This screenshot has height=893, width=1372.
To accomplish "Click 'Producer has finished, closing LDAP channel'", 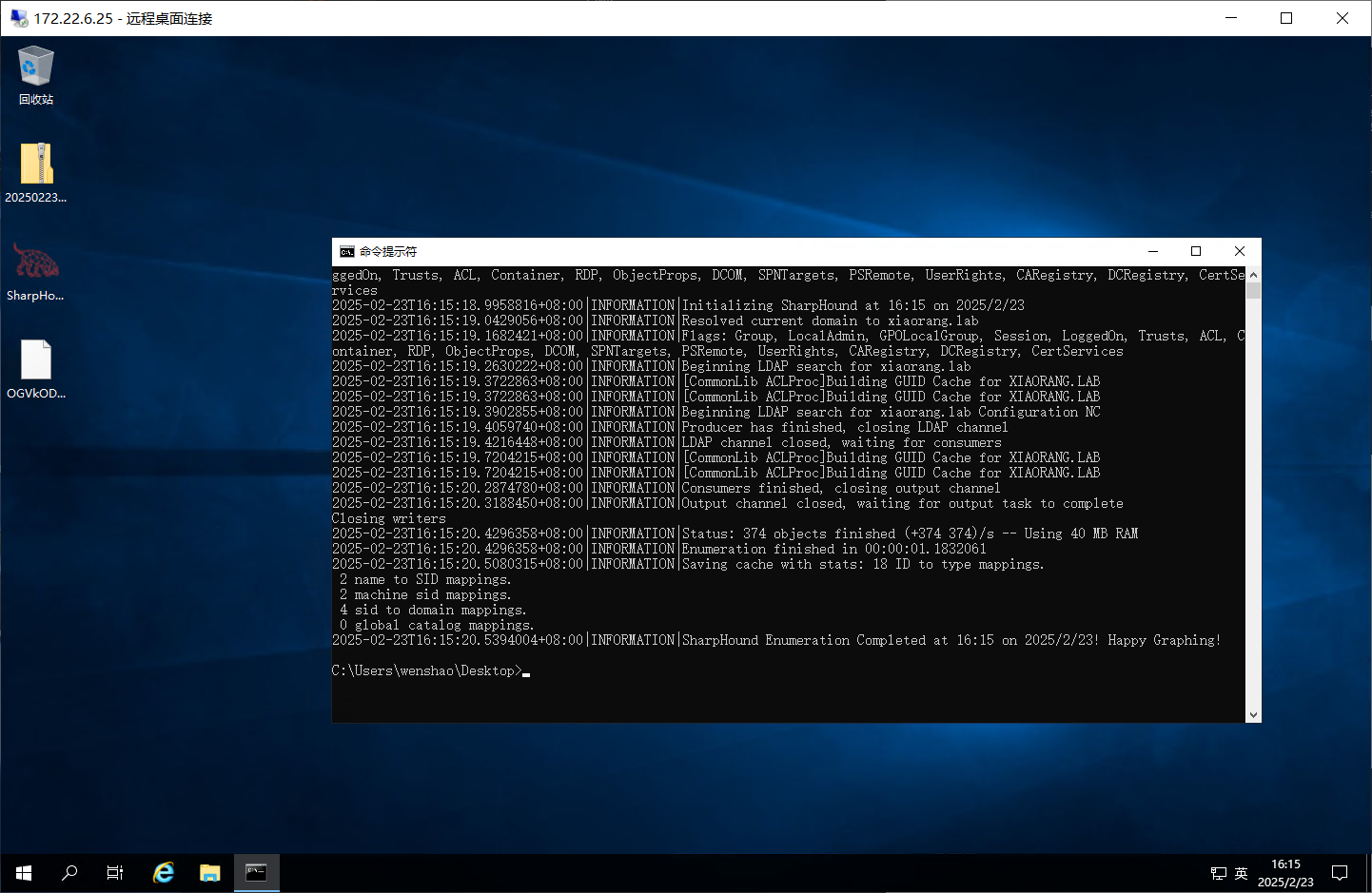I will [845, 427].
